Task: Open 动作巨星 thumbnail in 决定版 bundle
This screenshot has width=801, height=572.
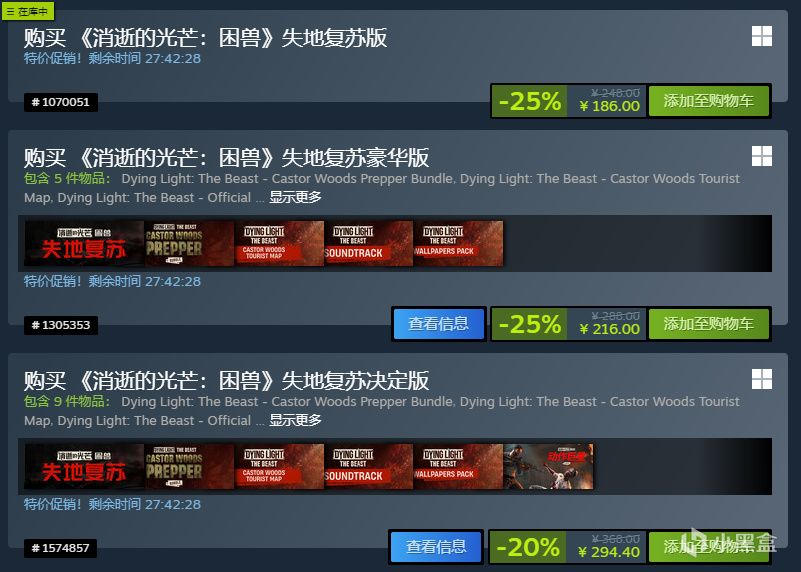Action: (549, 466)
